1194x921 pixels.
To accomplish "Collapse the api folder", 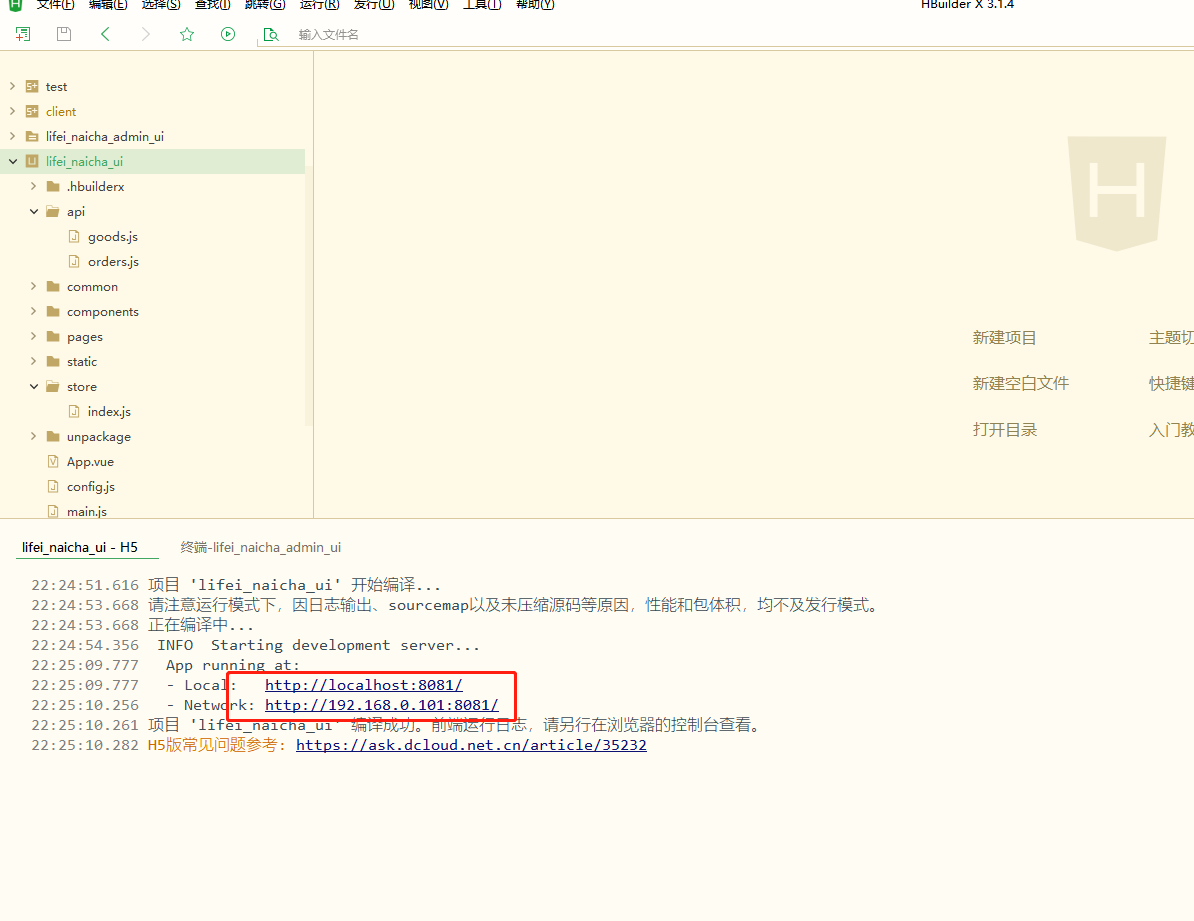I will pos(33,211).
